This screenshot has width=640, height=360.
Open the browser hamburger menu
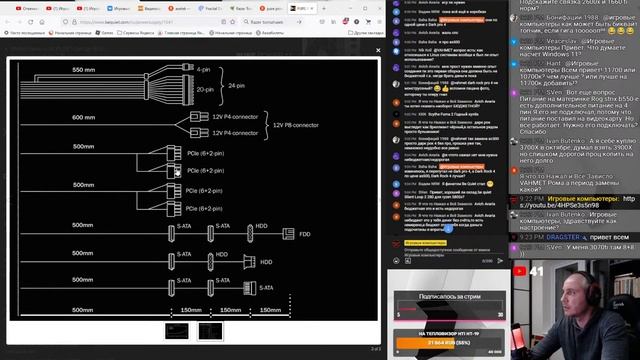click(x=380, y=22)
